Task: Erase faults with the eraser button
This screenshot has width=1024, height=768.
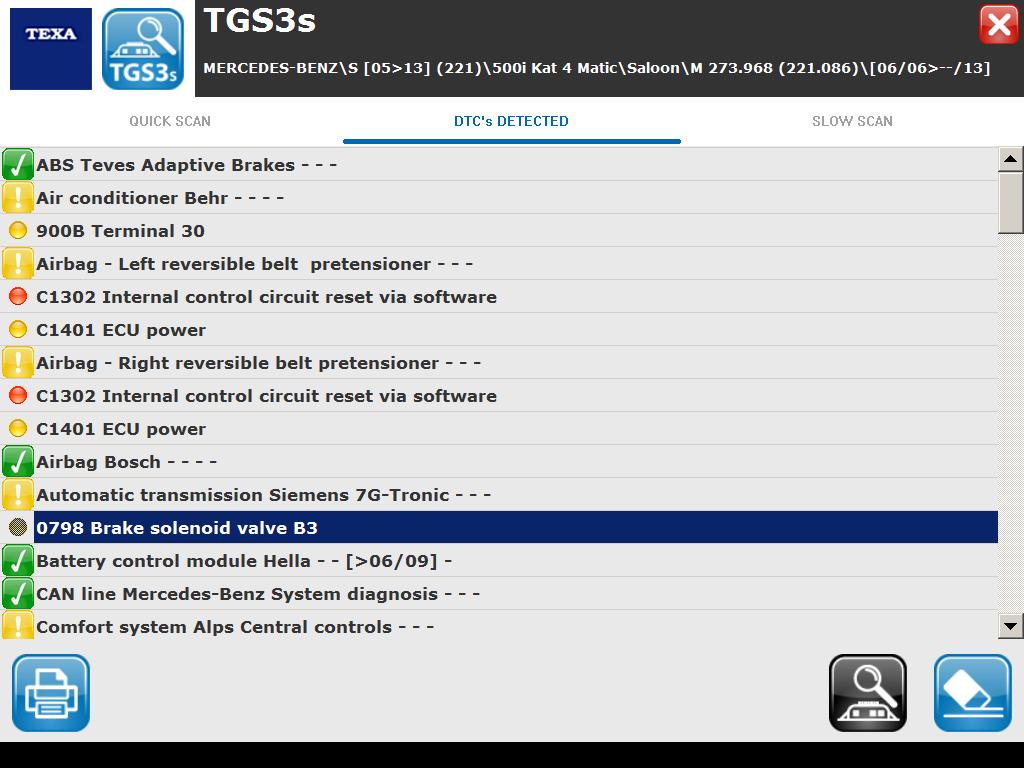Action: tap(972, 693)
